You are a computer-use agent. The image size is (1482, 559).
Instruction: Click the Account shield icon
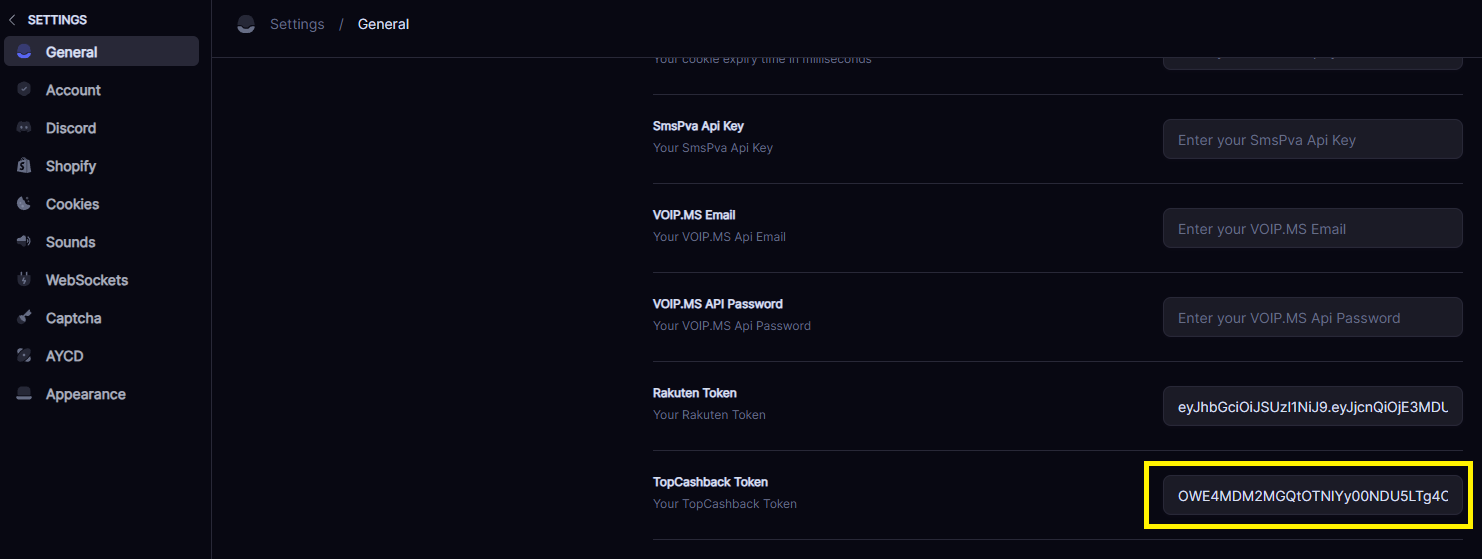tap(24, 90)
